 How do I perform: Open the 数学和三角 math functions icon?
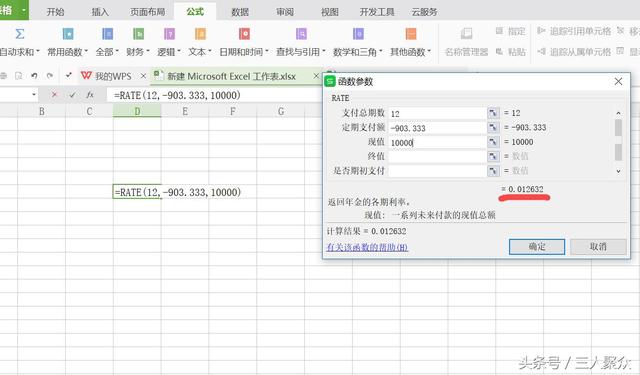click(358, 33)
